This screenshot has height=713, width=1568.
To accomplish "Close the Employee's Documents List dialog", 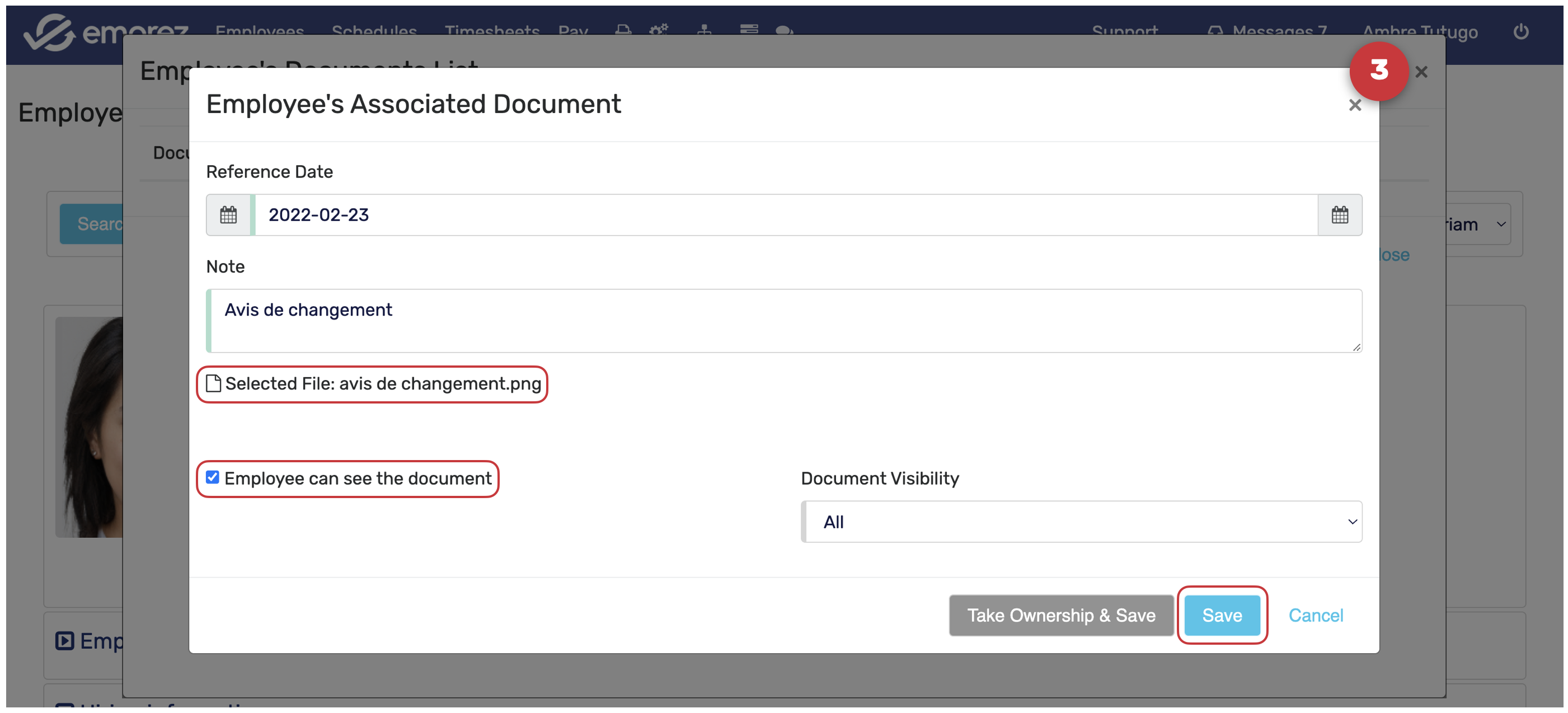I will 1421,72.
